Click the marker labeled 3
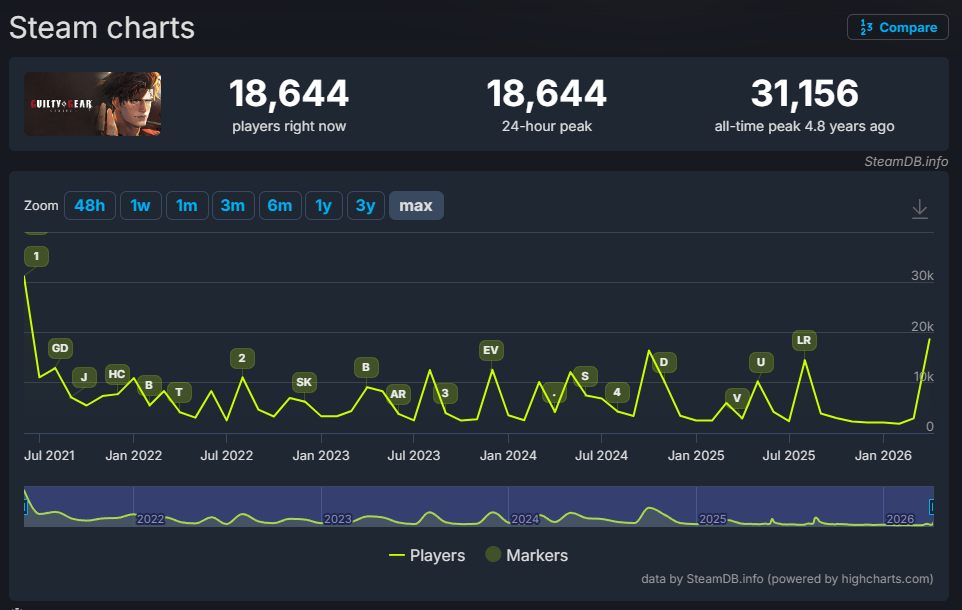This screenshot has height=610, width=962. point(445,393)
